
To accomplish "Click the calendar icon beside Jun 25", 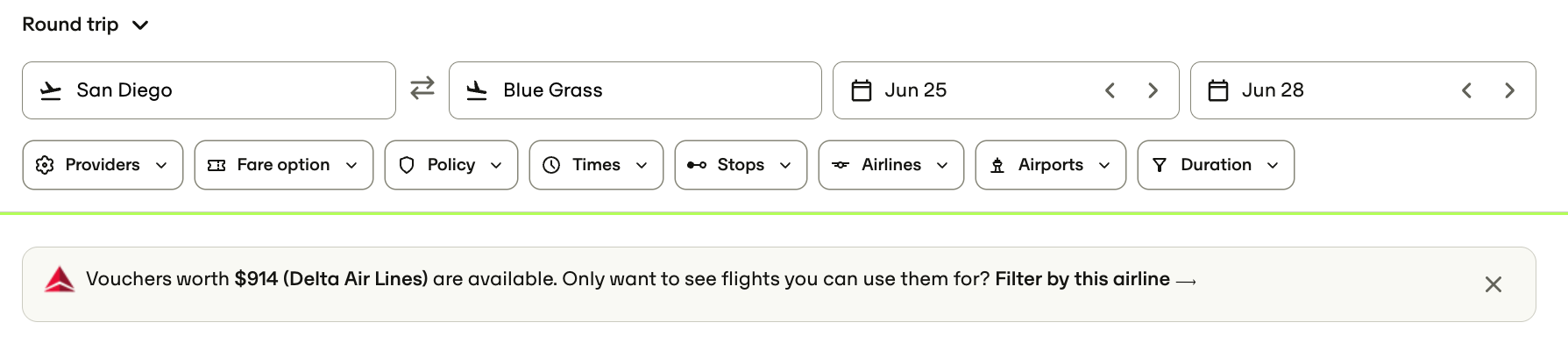I will (x=862, y=90).
